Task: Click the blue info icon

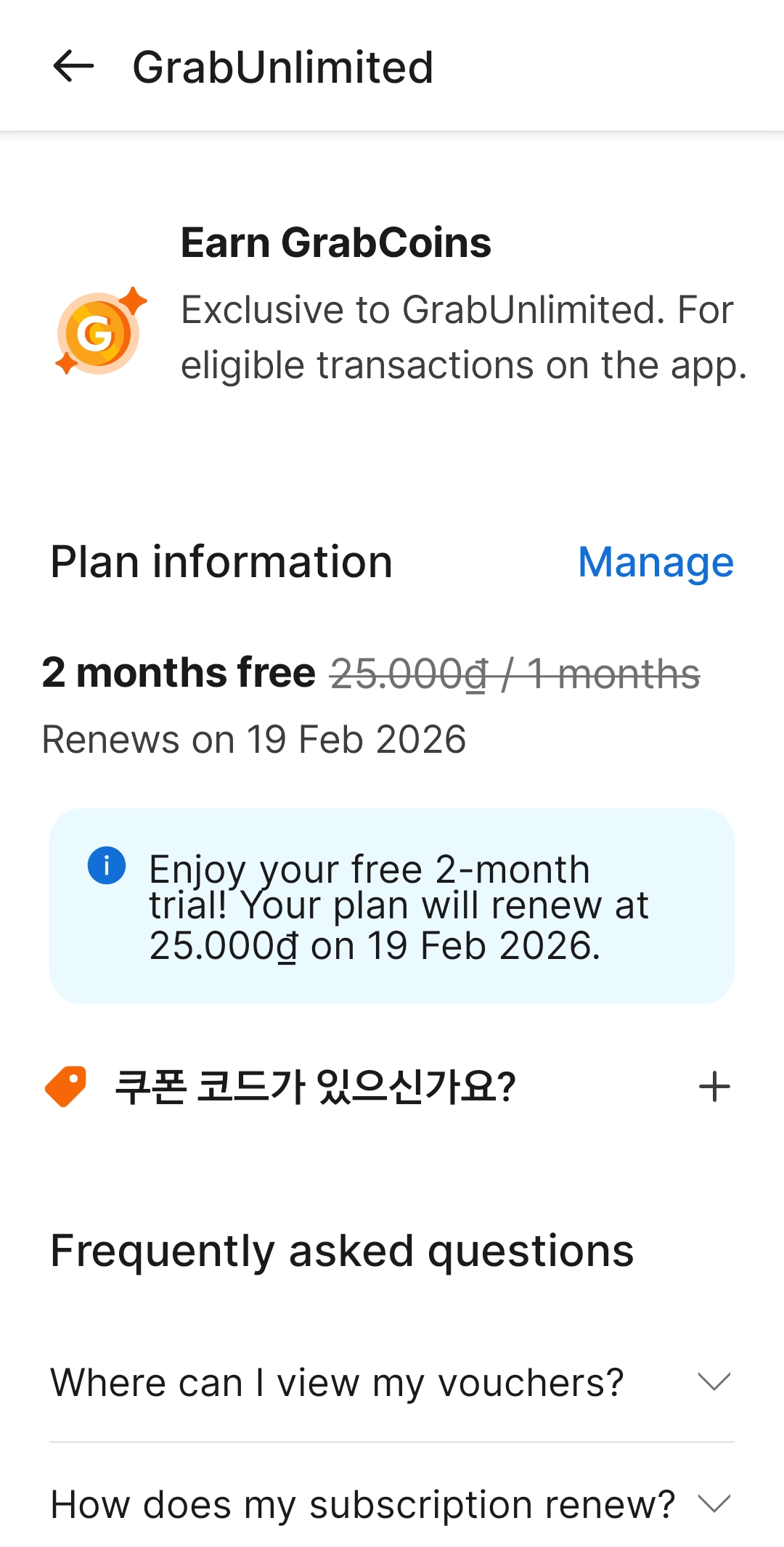Action: (x=107, y=865)
